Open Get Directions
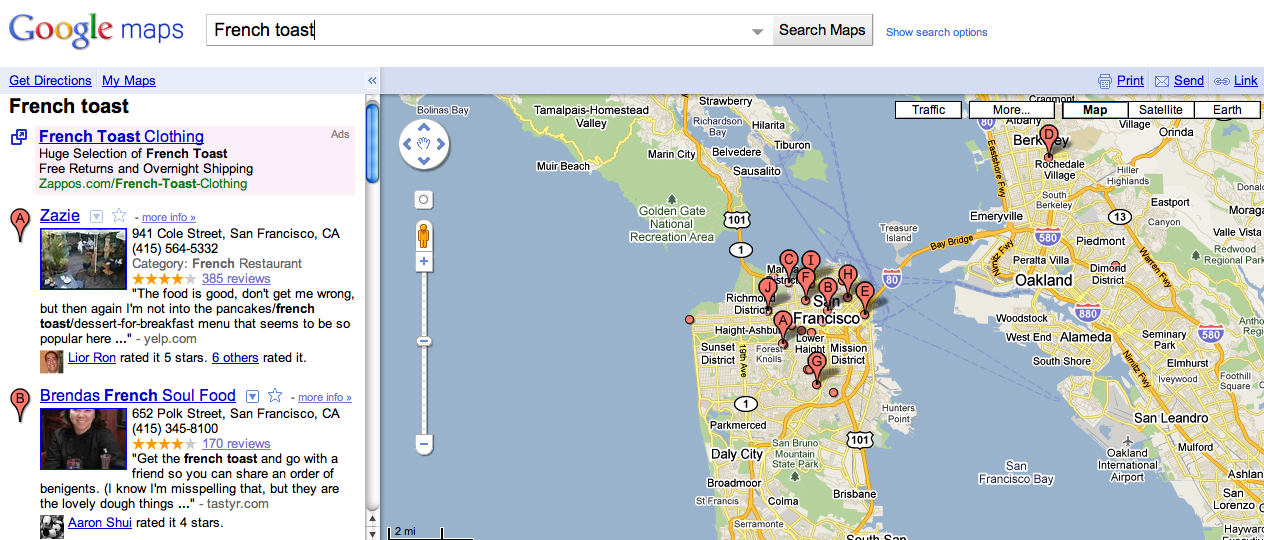 (50, 81)
